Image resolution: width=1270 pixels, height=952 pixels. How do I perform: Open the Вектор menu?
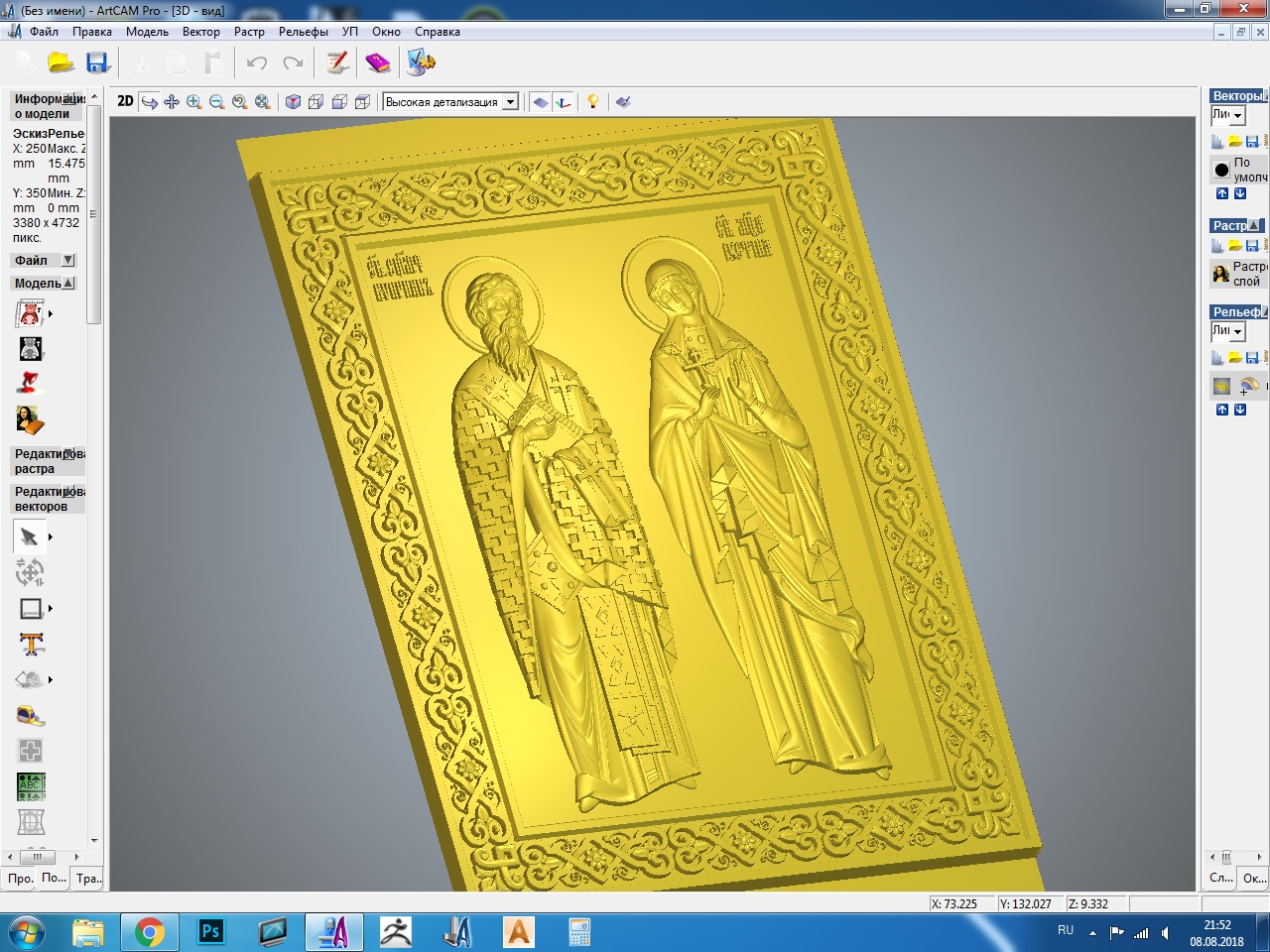pos(200,32)
